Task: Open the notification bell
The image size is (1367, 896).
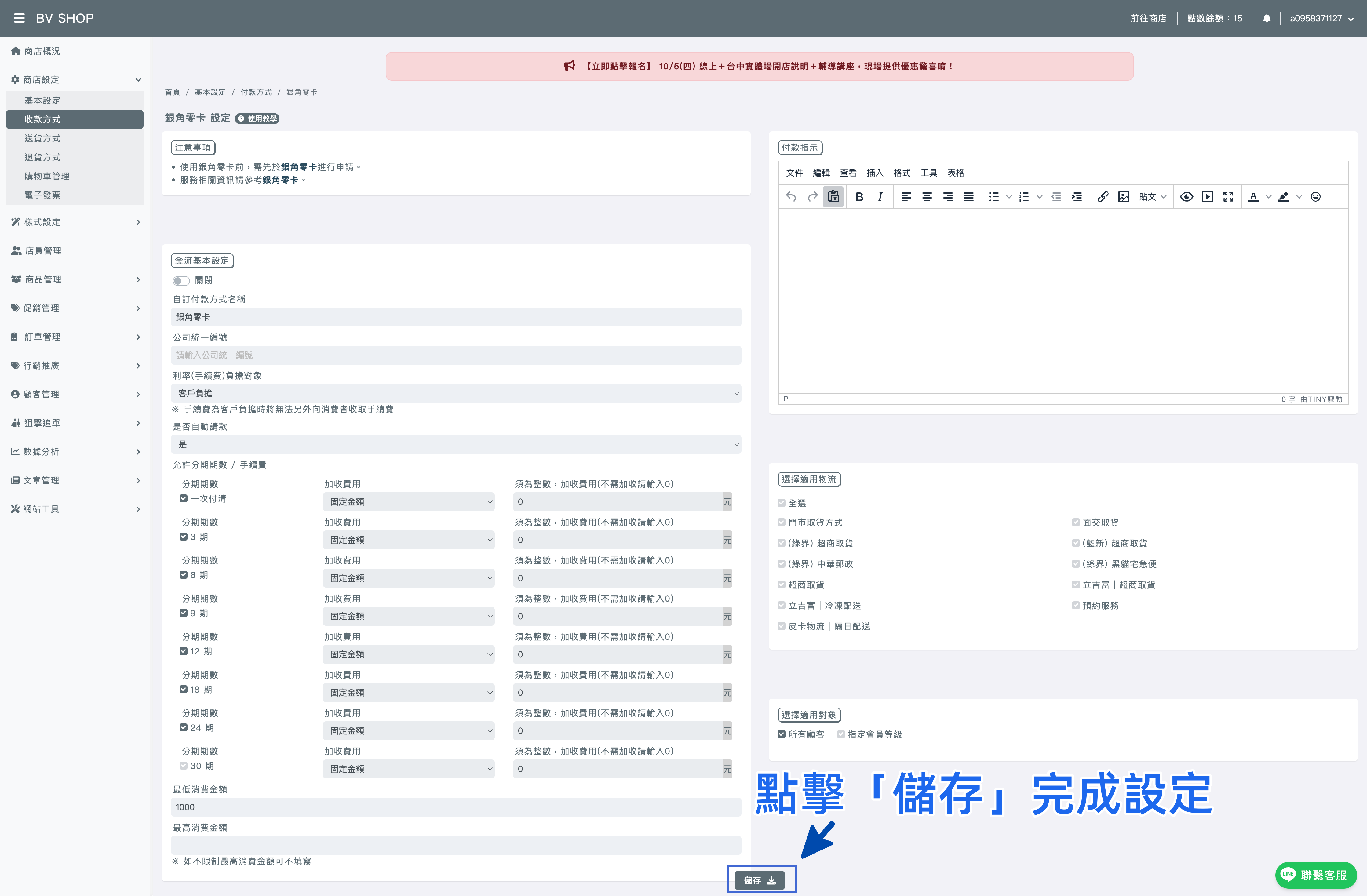Action: (x=1267, y=18)
